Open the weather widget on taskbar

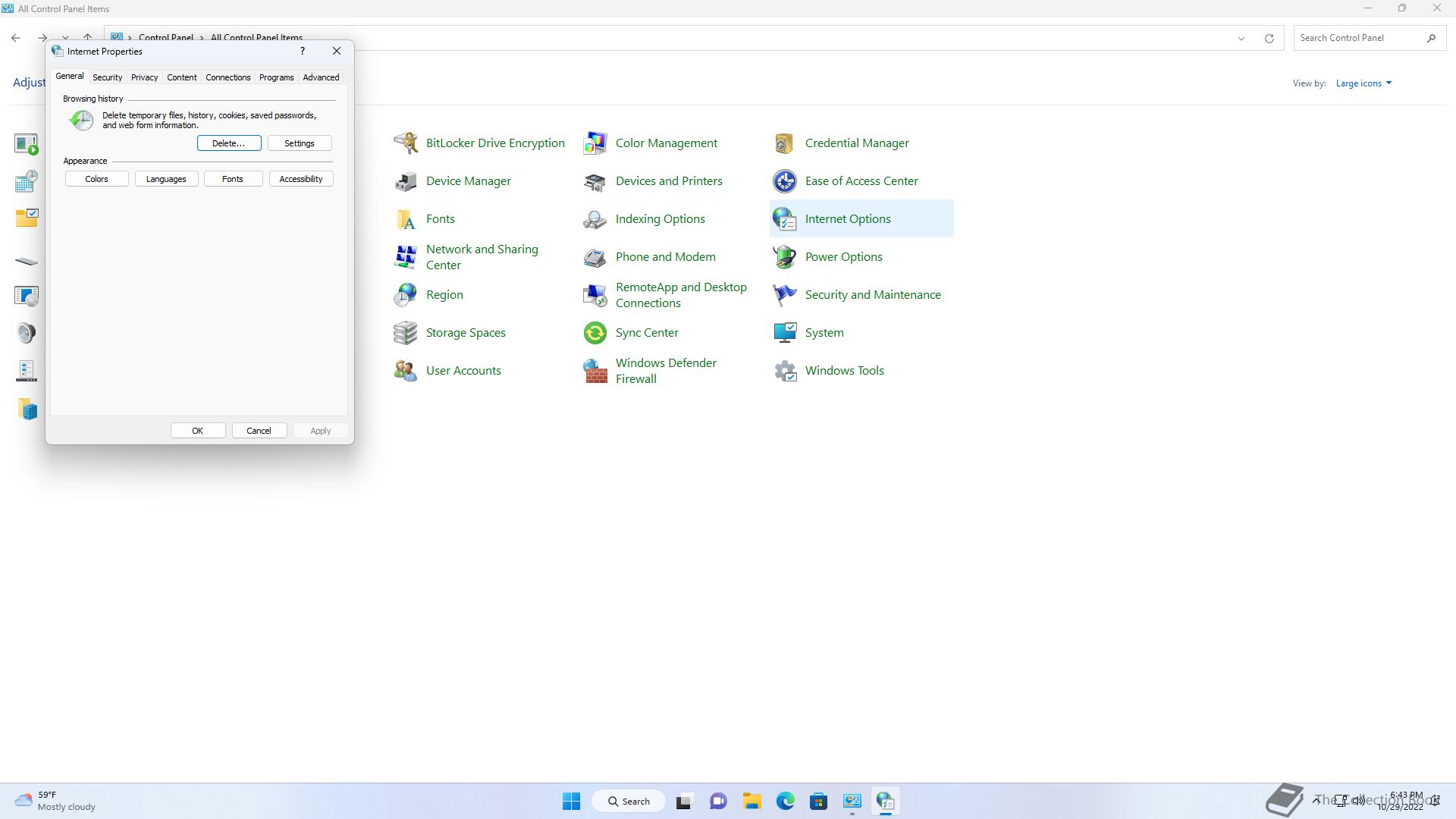55,801
